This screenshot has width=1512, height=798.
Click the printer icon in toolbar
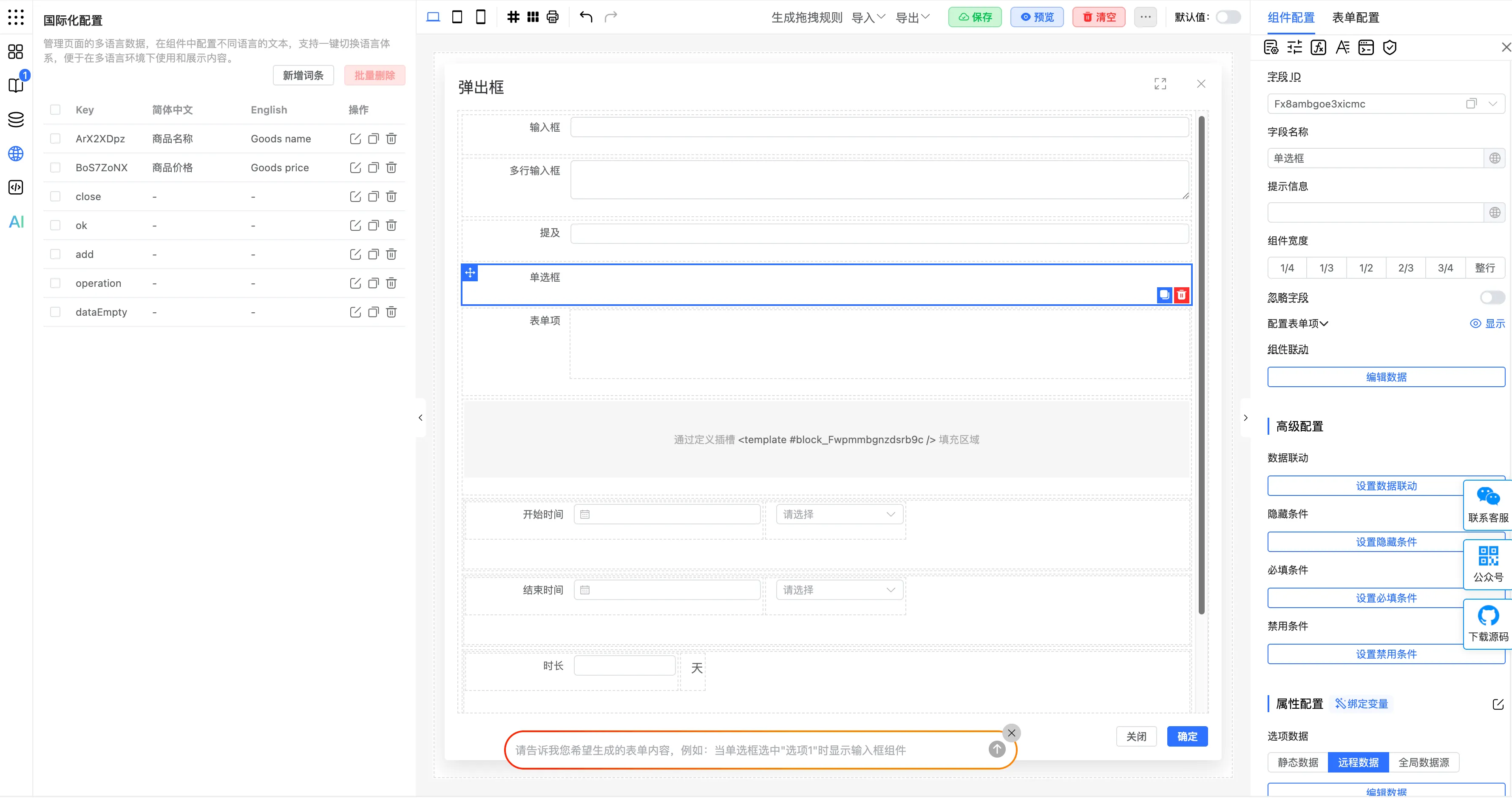point(552,17)
